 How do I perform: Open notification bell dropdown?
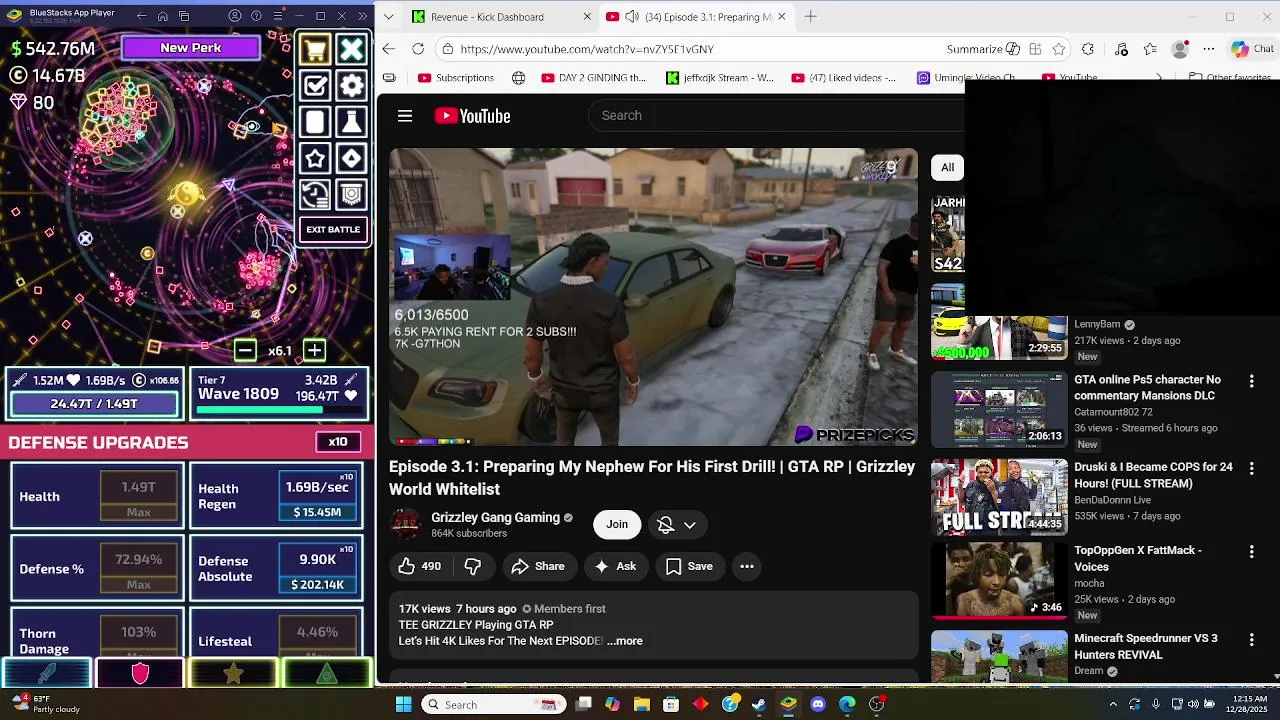(677, 525)
